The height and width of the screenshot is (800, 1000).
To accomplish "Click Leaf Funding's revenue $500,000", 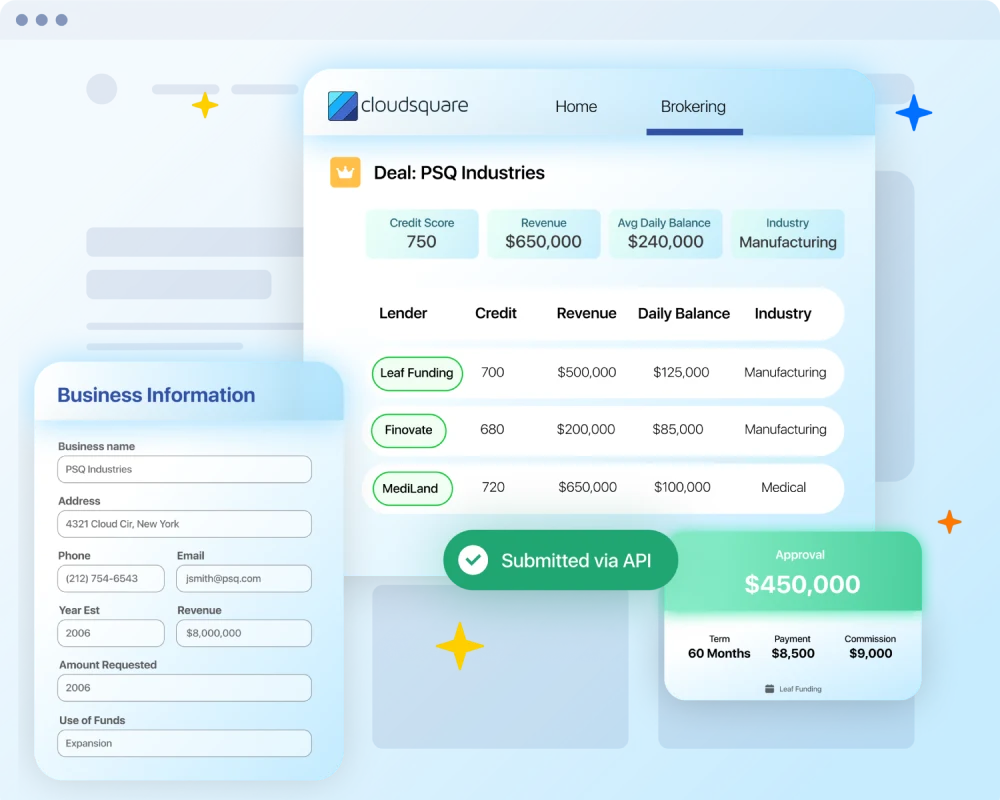I will coord(587,372).
